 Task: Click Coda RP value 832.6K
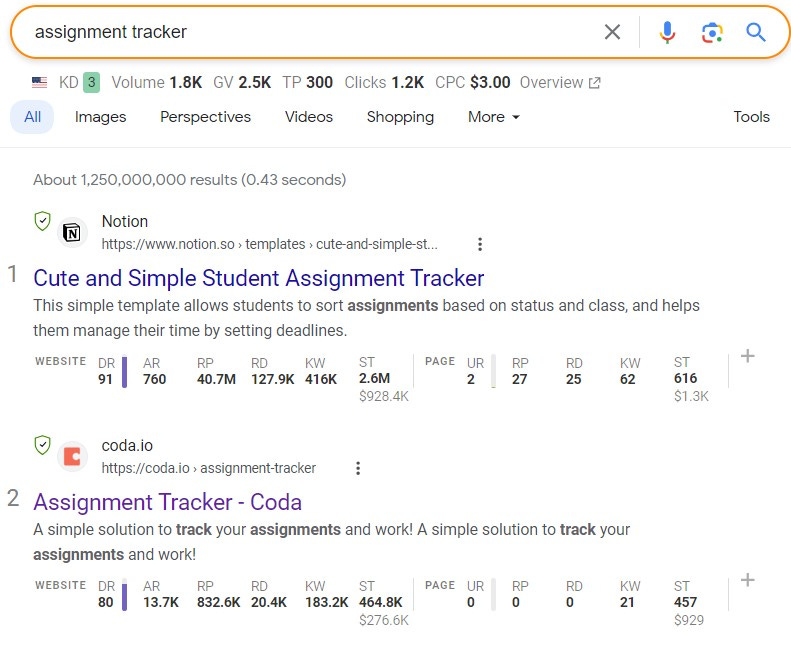(x=218, y=602)
